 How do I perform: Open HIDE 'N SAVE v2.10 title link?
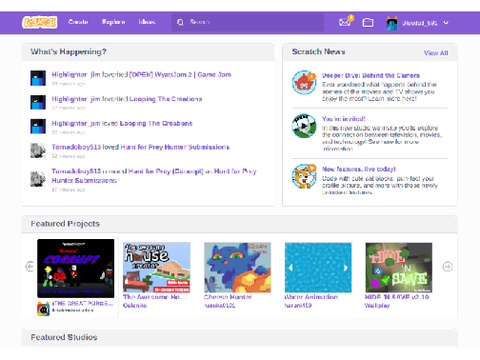coord(397,297)
